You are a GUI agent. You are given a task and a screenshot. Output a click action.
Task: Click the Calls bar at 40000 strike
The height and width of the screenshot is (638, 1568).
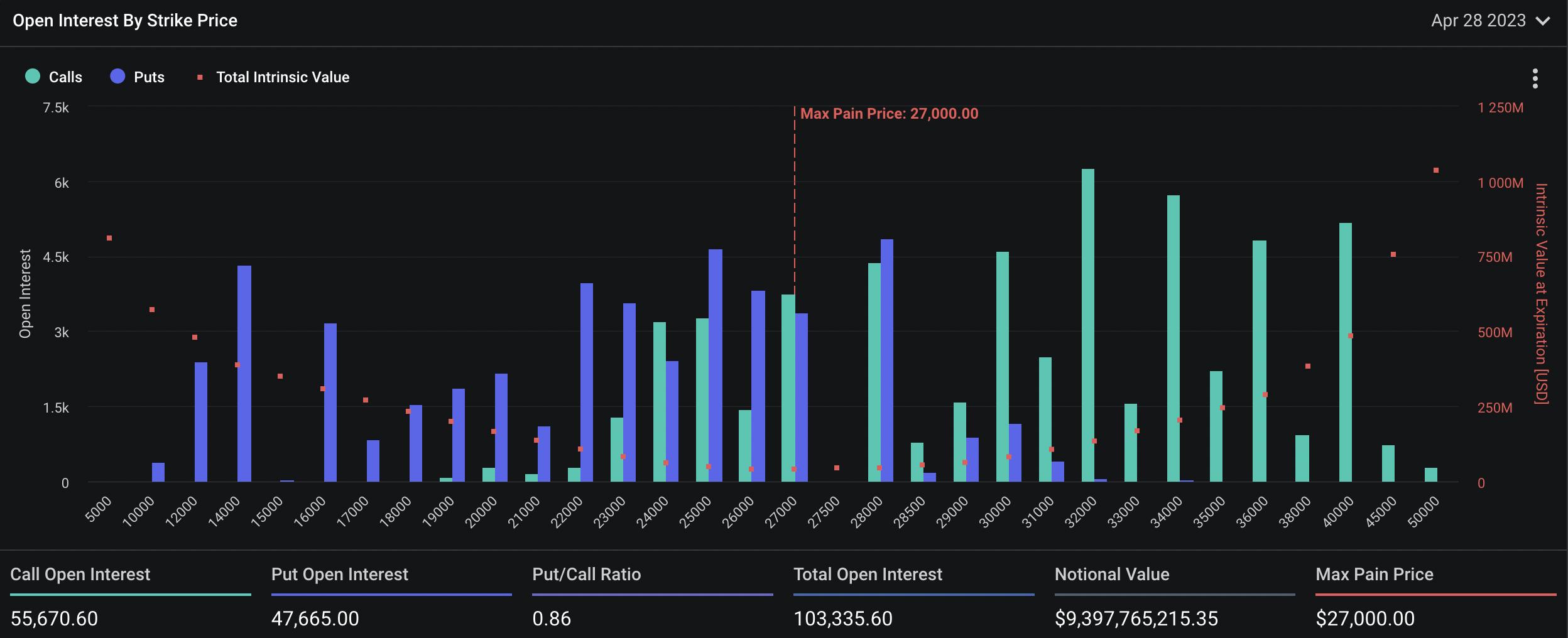click(1345, 352)
